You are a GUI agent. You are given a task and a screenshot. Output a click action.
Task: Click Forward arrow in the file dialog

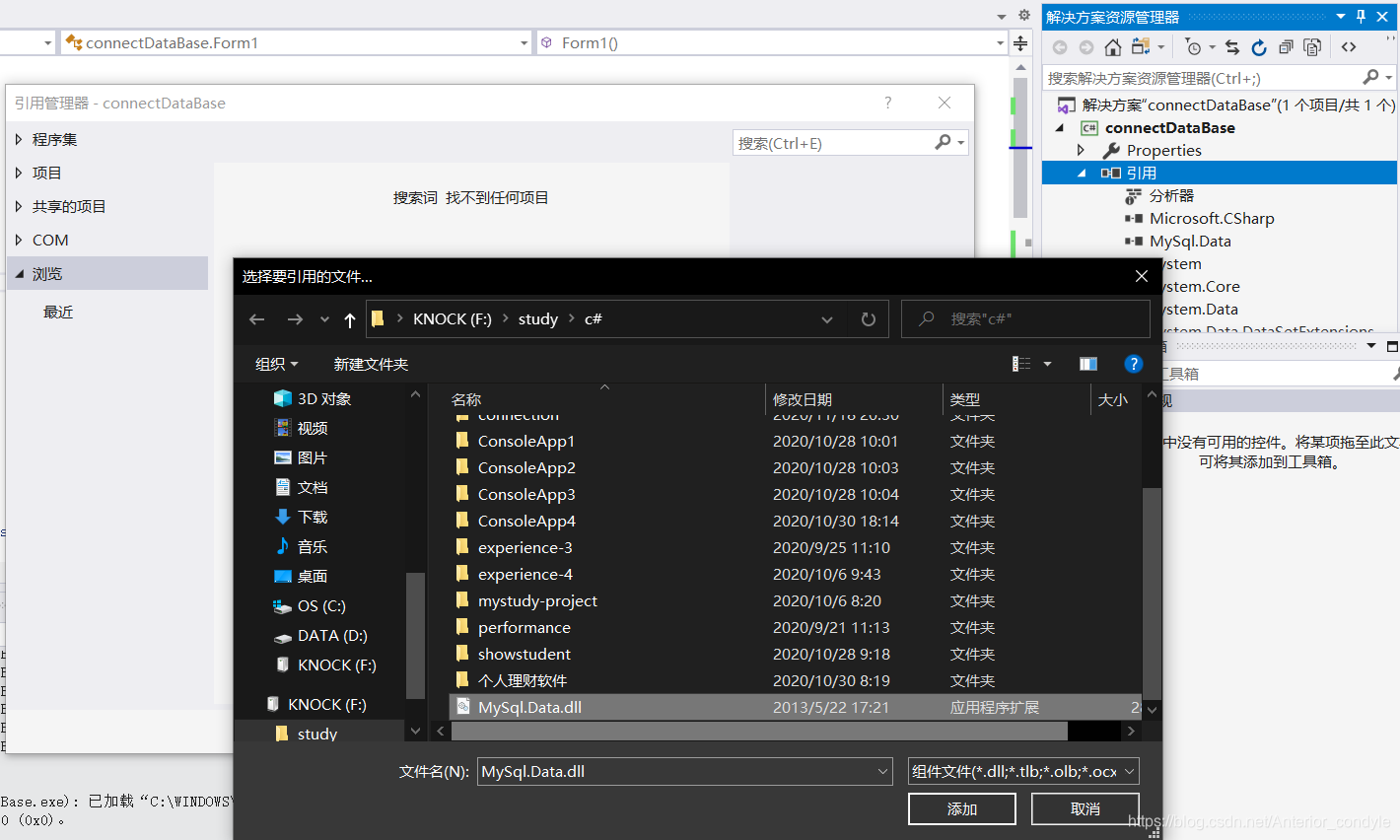295,319
